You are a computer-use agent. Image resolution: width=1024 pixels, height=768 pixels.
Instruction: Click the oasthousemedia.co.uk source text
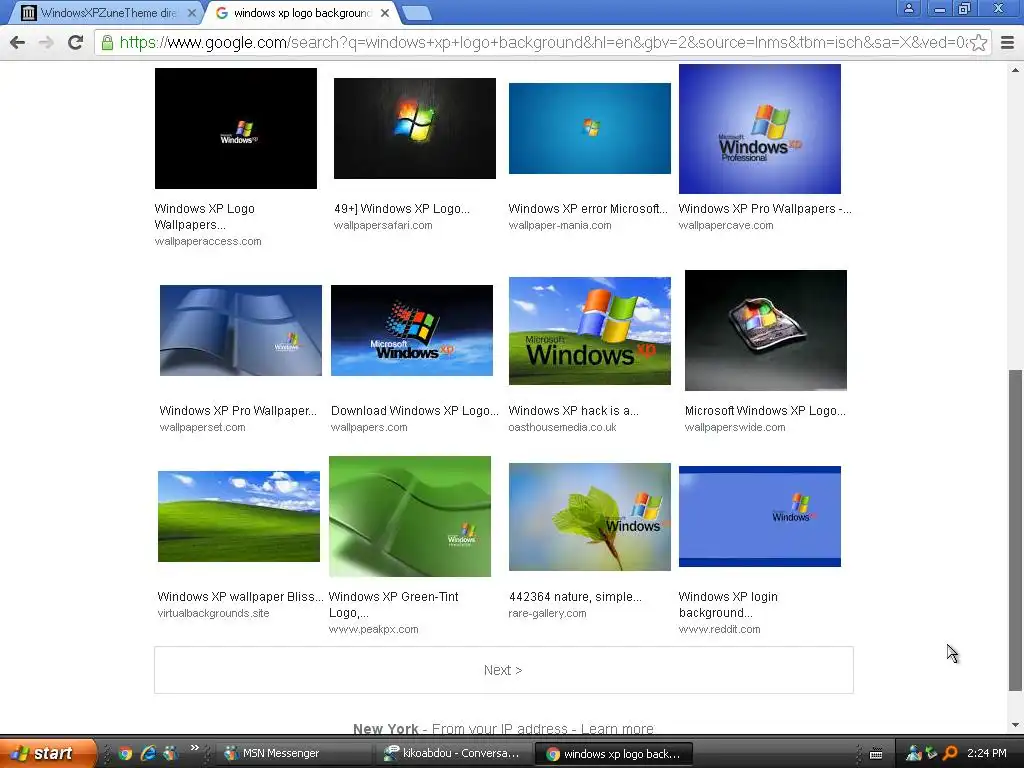click(x=562, y=427)
